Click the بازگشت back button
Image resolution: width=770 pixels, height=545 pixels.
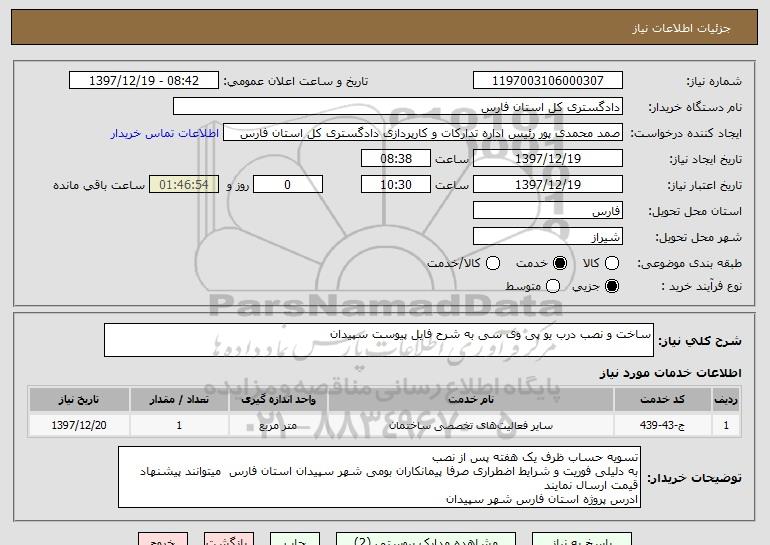pyautogui.click(x=229, y=539)
